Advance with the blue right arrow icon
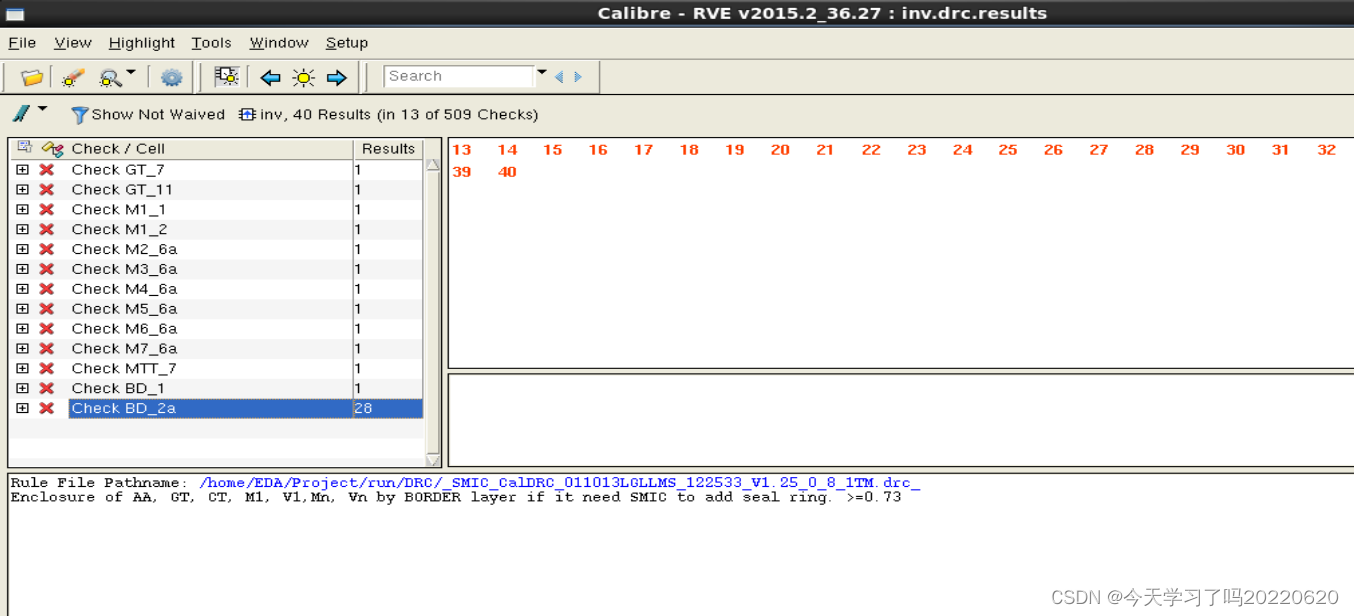The image size is (1354, 616). point(336,76)
